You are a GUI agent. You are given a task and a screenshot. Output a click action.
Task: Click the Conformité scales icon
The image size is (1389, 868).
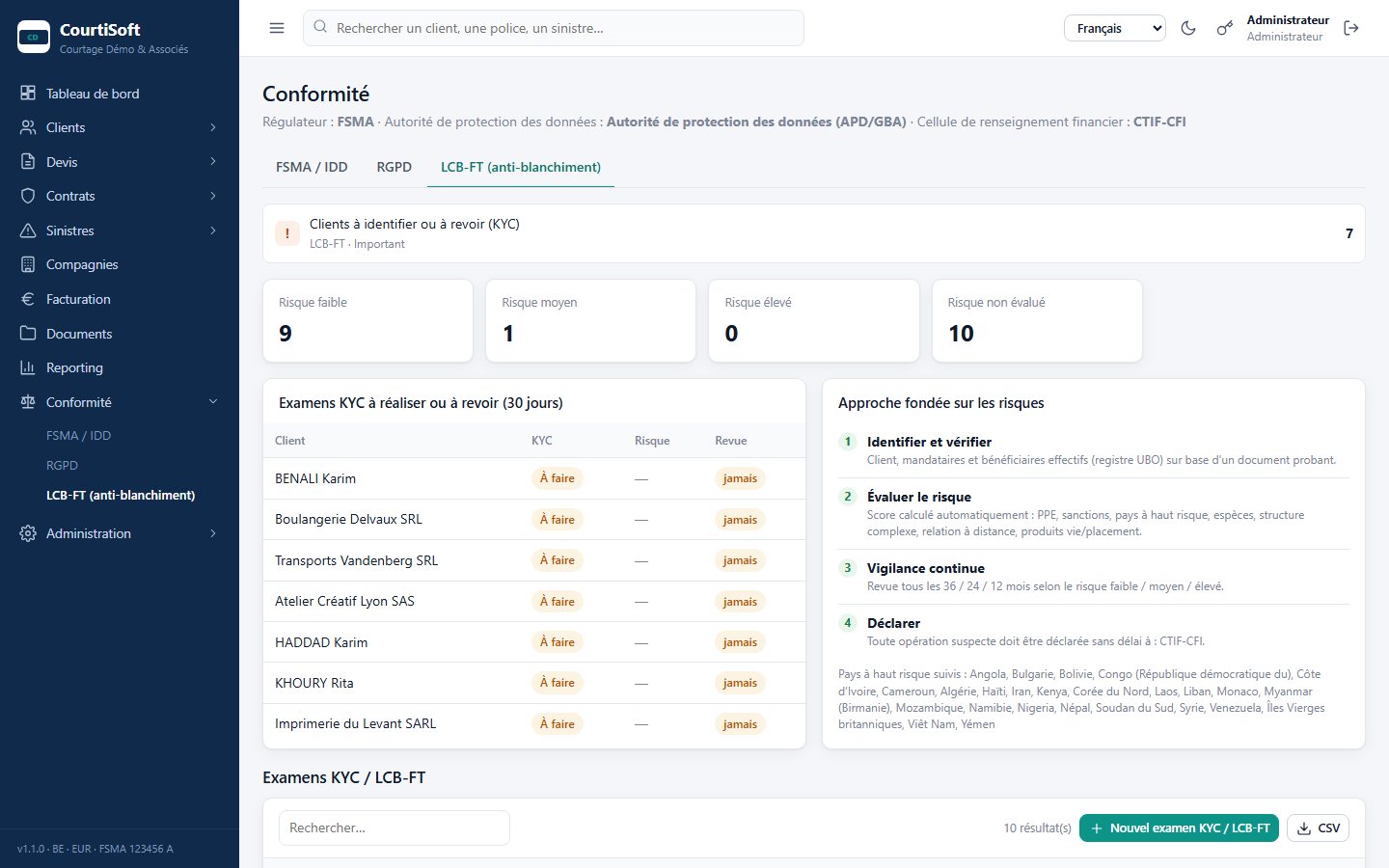(x=28, y=402)
